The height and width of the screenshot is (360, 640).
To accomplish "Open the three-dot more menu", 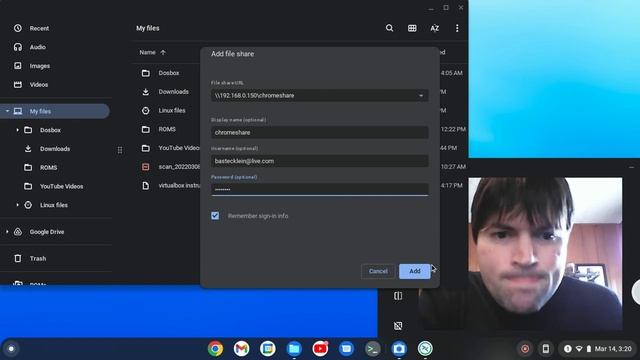I will (x=457, y=28).
